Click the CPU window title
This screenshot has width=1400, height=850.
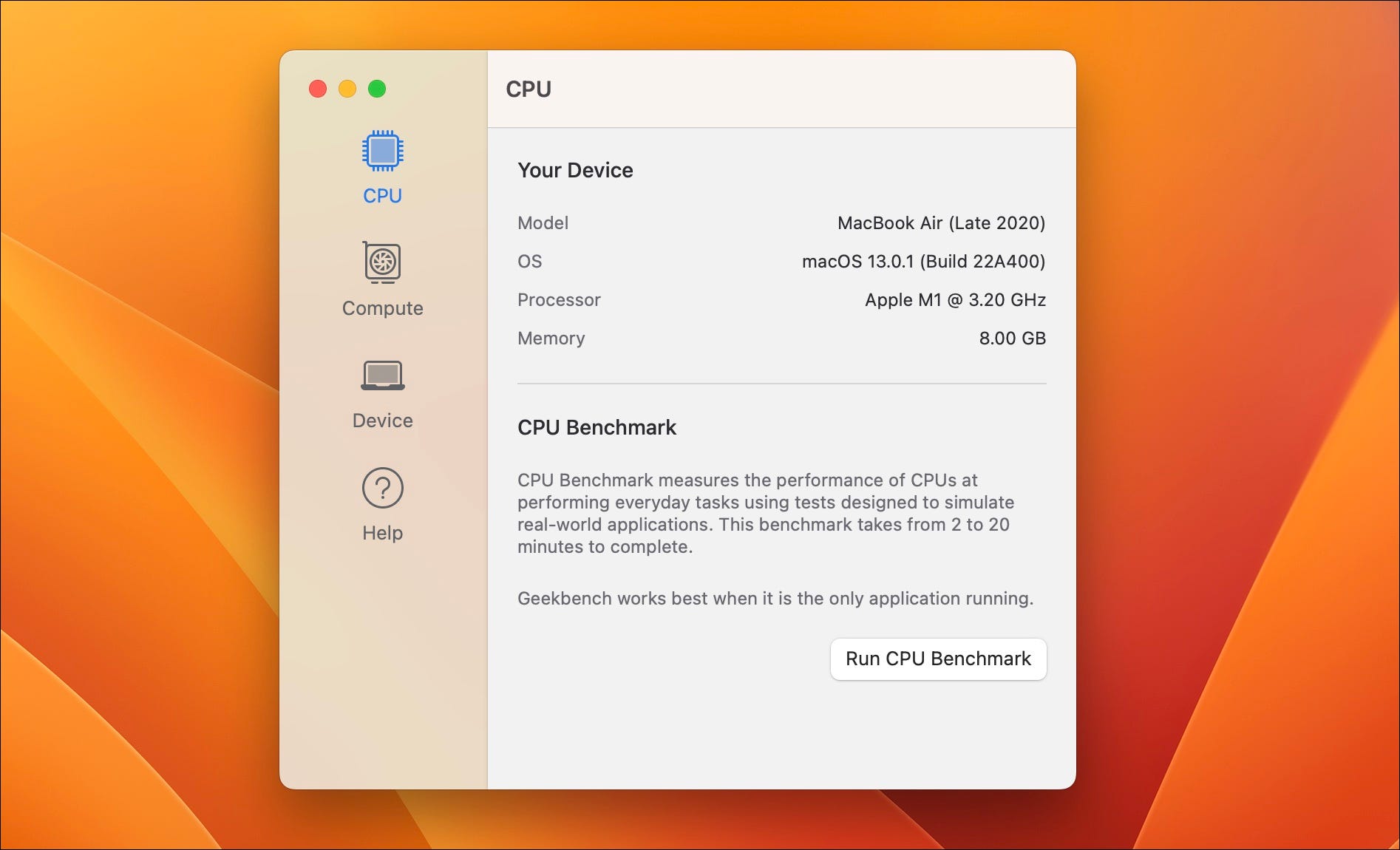coord(529,89)
